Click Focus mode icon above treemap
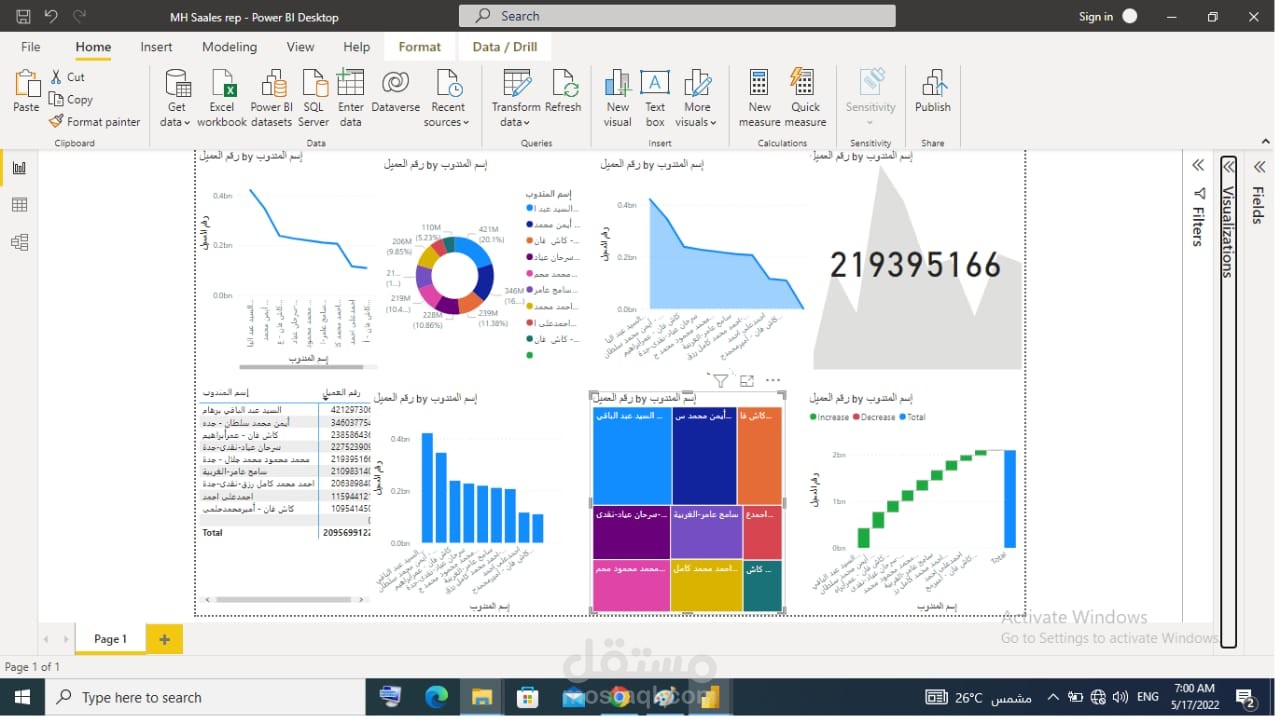1280x723 pixels. click(x=747, y=380)
